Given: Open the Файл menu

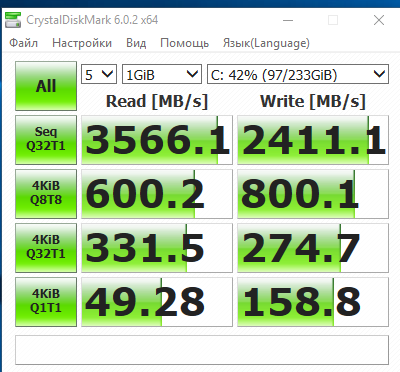Looking at the screenshot, I should tap(24, 43).
